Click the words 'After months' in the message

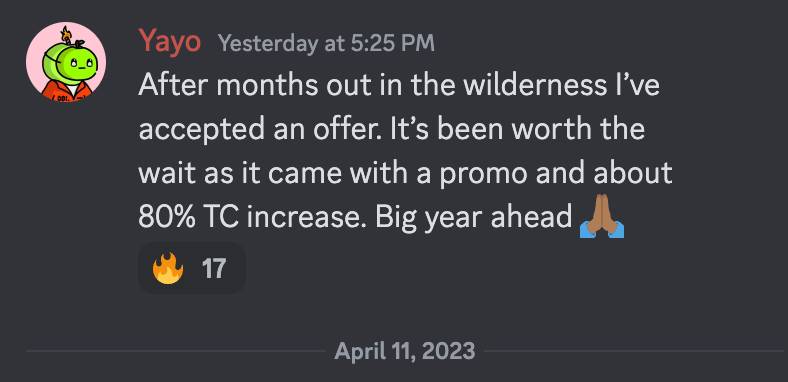coord(228,85)
